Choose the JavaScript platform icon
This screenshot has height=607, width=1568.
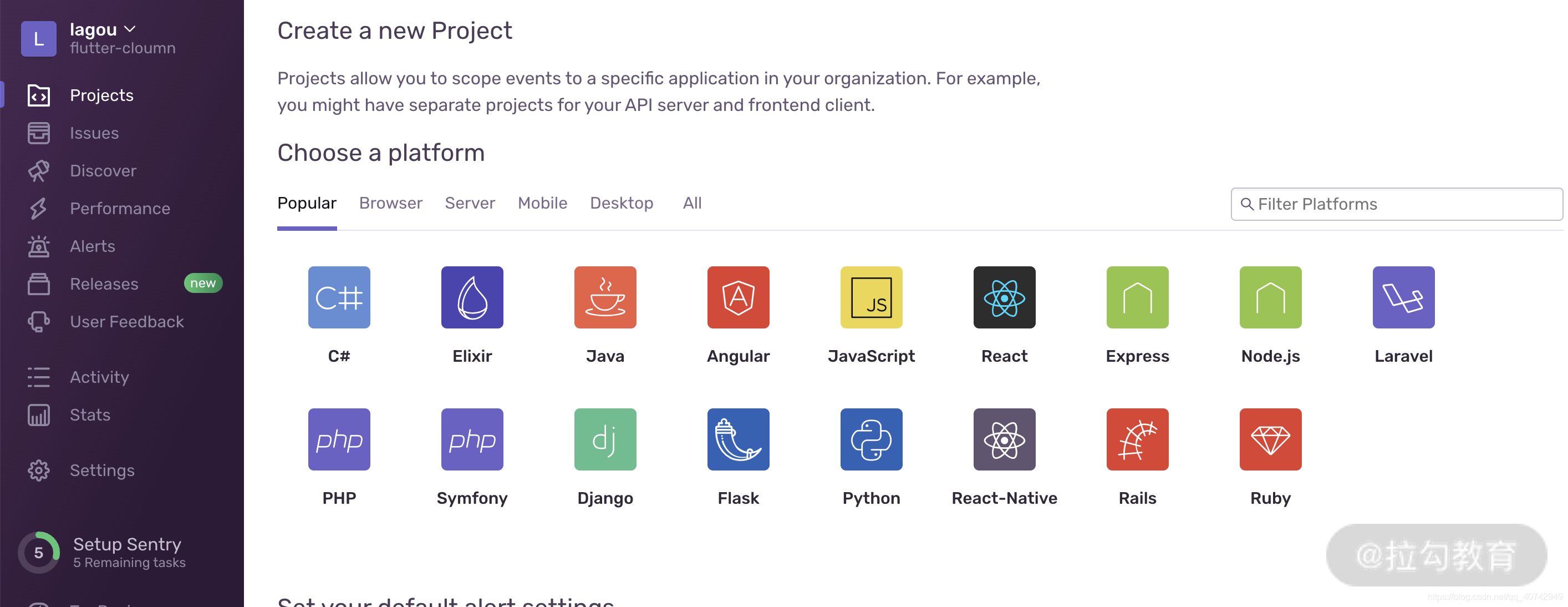click(872, 297)
